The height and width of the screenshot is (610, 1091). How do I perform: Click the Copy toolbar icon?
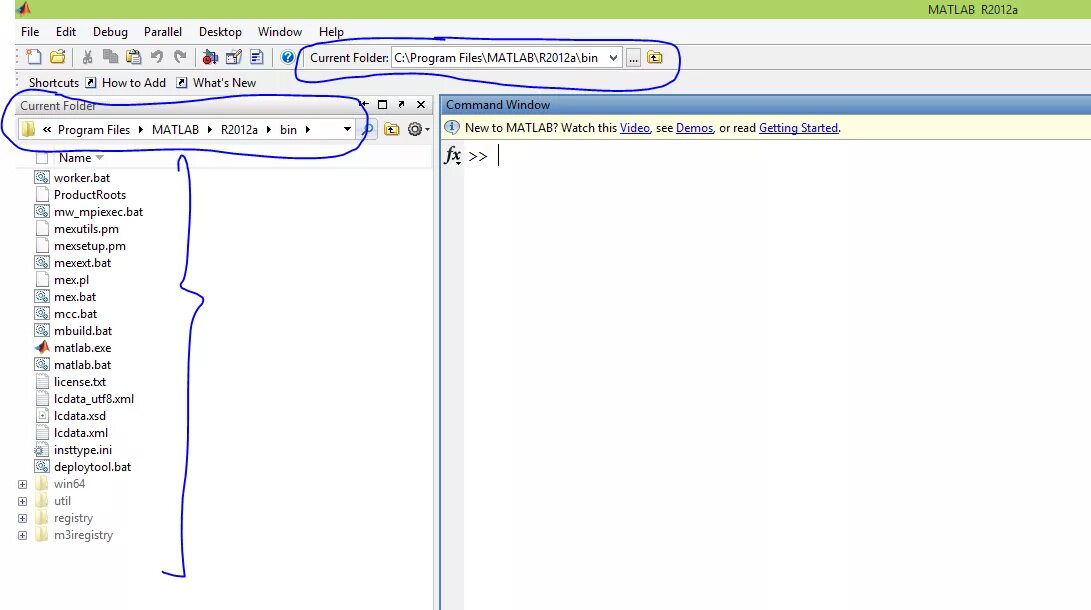click(110, 57)
